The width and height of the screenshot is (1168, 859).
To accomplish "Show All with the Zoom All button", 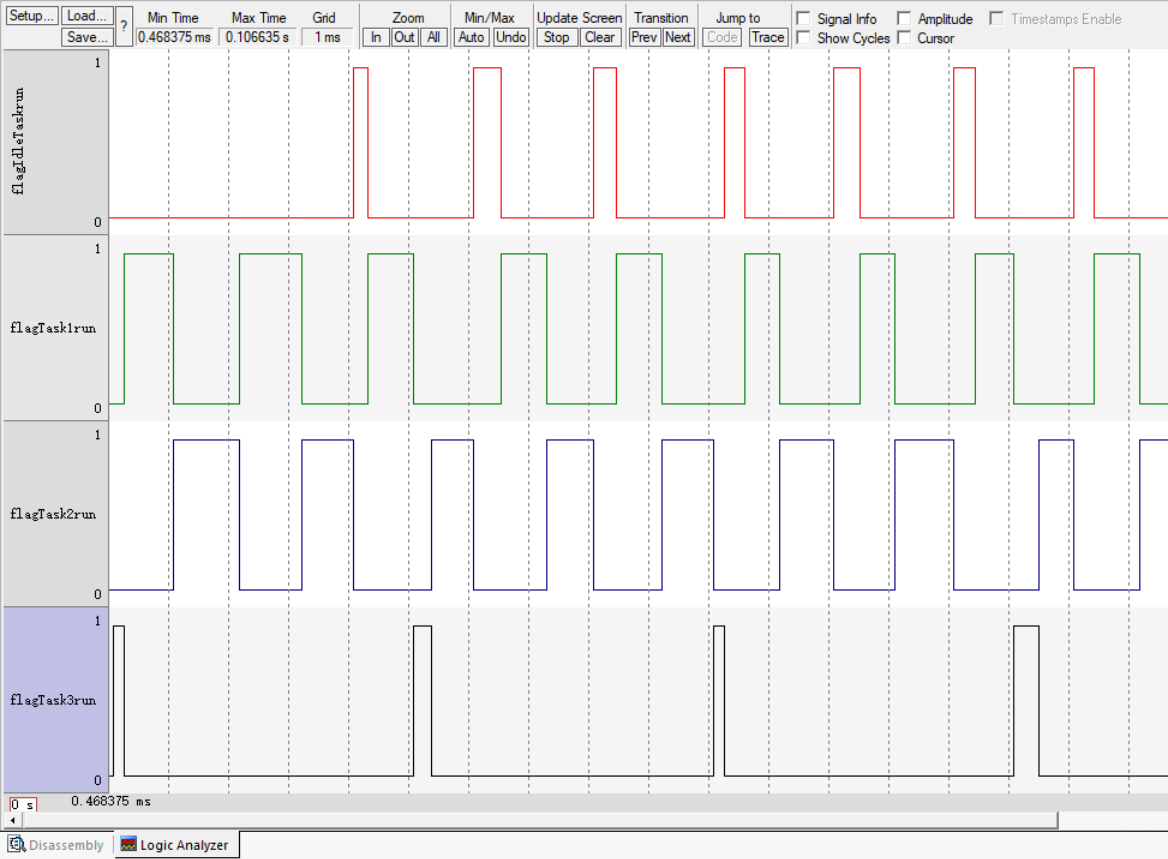I will click(x=434, y=37).
